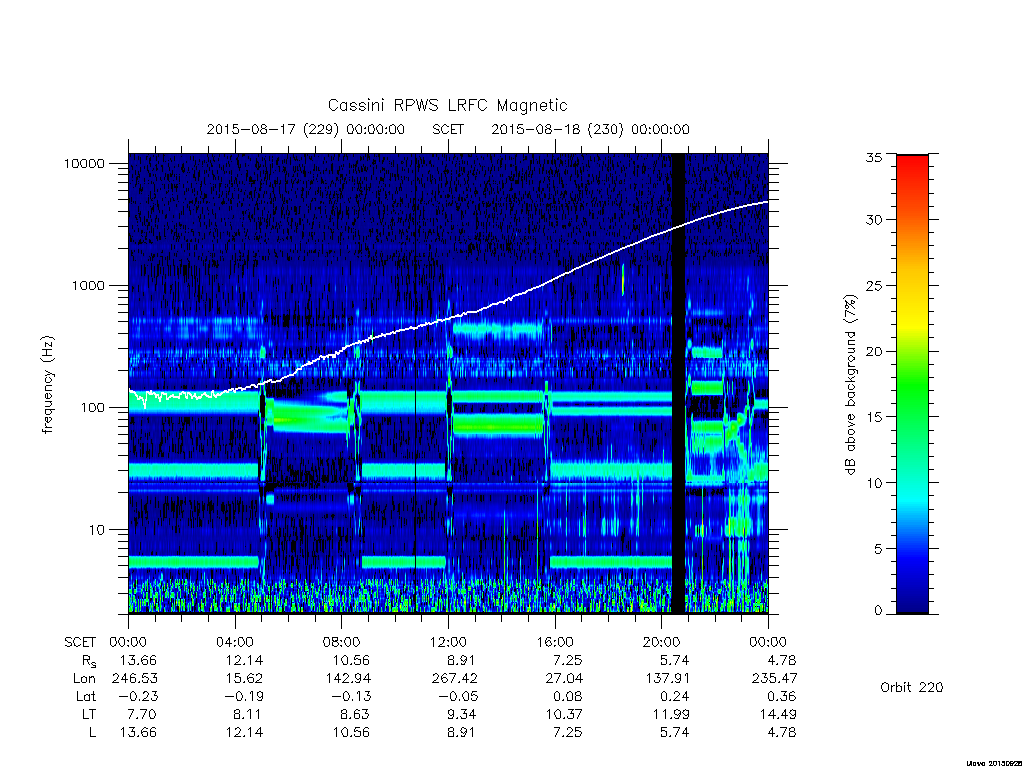The height and width of the screenshot is (768, 1024).
Task: Select the 16:00 time tick label
Action: point(555,643)
